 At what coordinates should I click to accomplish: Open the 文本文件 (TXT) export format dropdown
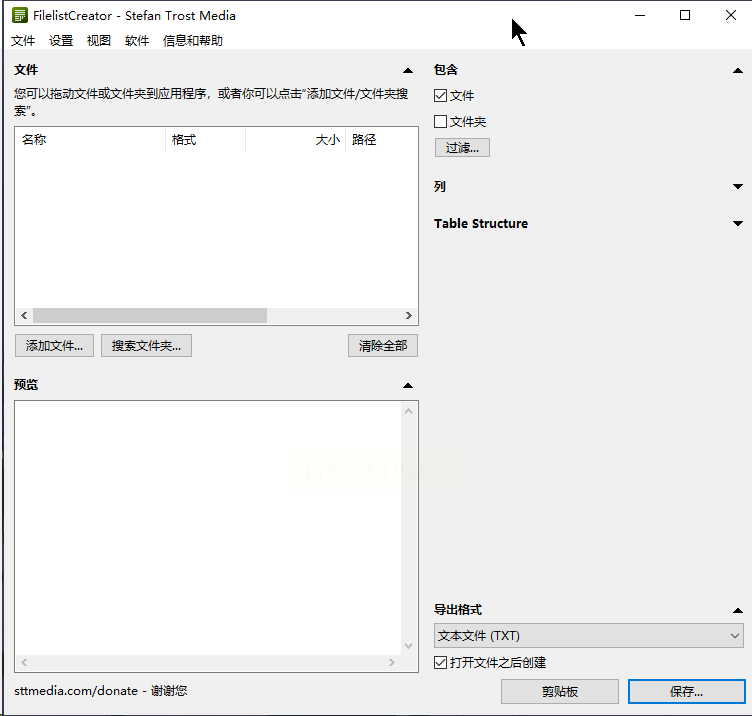(588, 635)
